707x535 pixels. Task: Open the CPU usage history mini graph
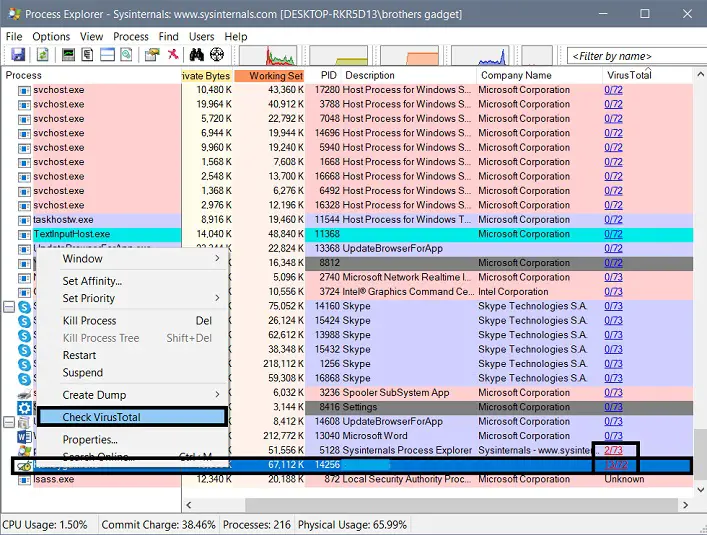click(268, 55)
